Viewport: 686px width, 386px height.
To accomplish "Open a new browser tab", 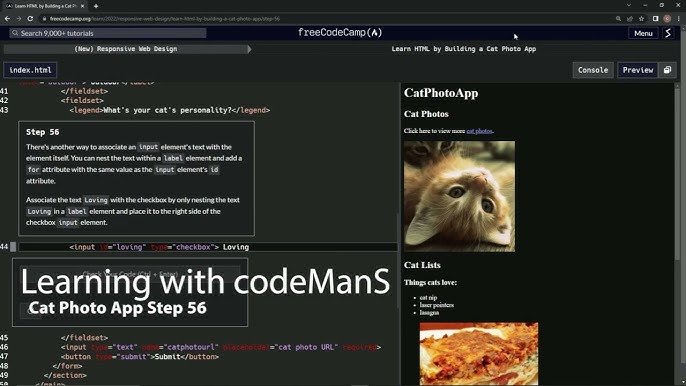I will pyautogui.click(x=96, y=6).
